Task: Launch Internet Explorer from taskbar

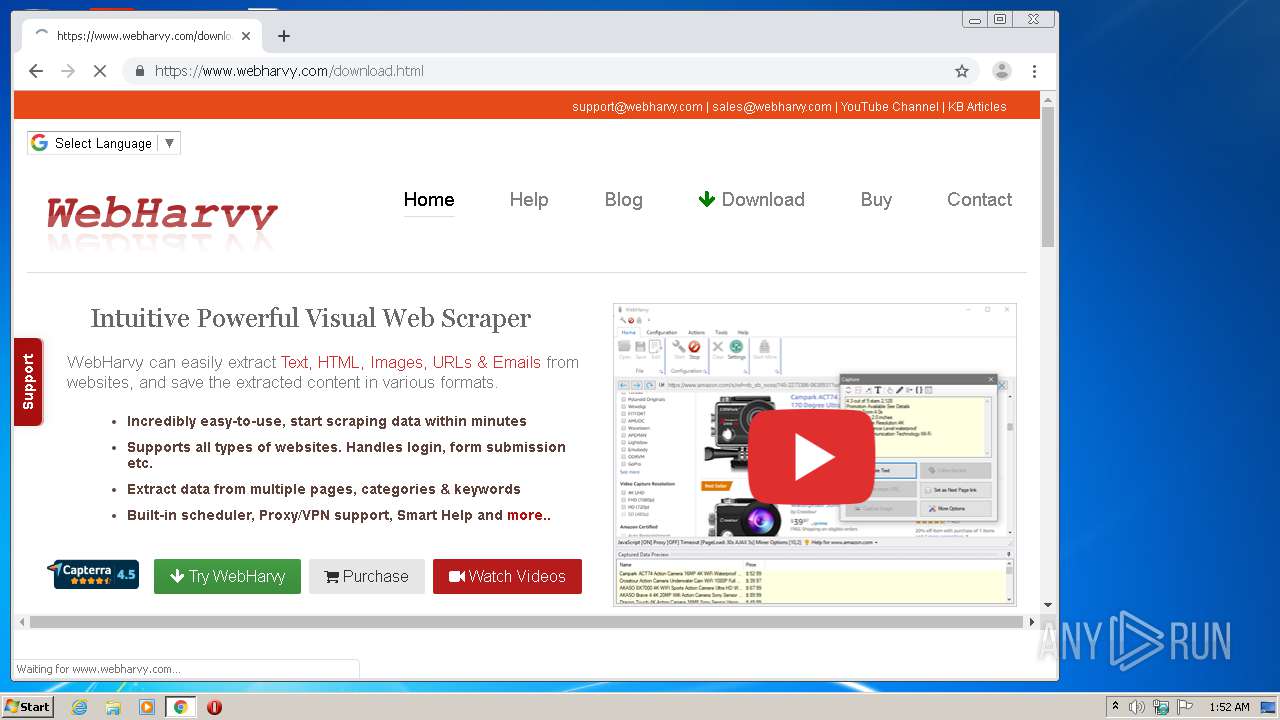Action: 80,707
